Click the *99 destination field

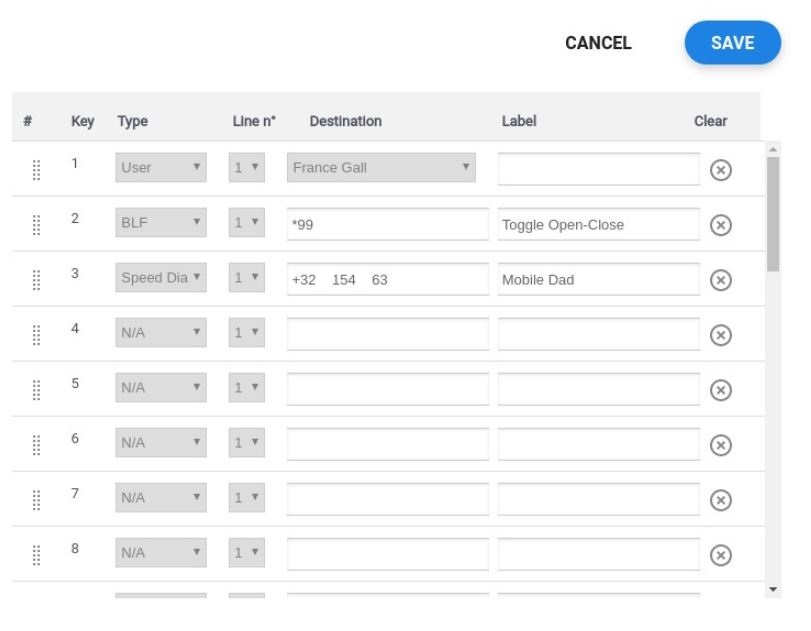(387, 225)
